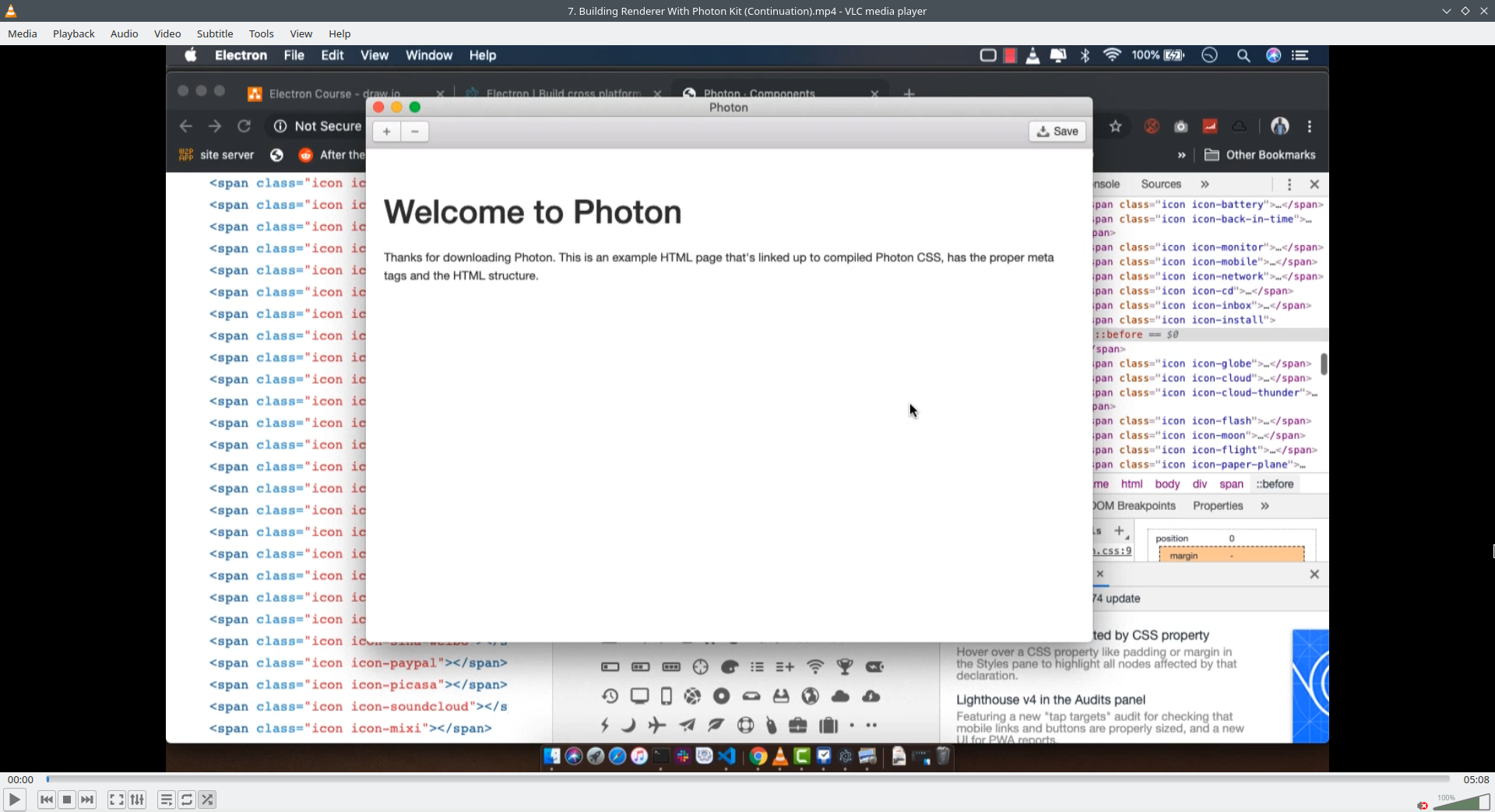Open the Notification Center list icon

[x=1300, y=55]
